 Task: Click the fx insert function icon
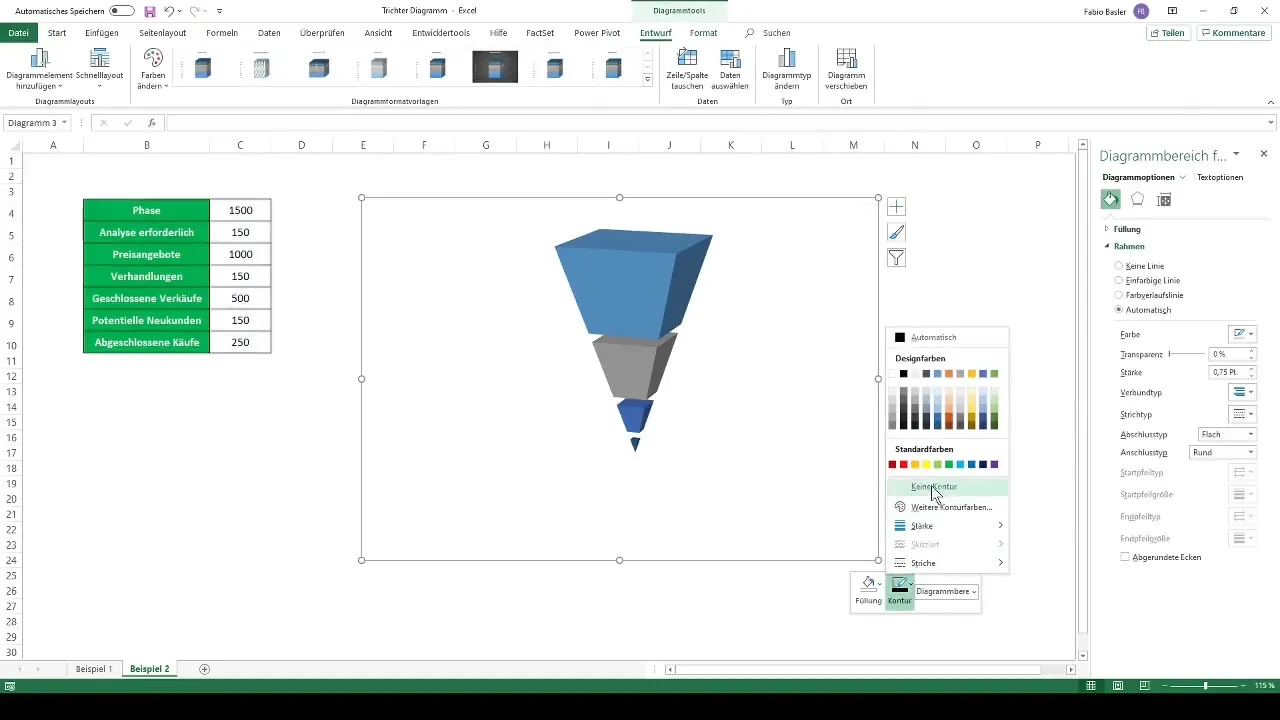pyautogui.click(x=152, y=123)
